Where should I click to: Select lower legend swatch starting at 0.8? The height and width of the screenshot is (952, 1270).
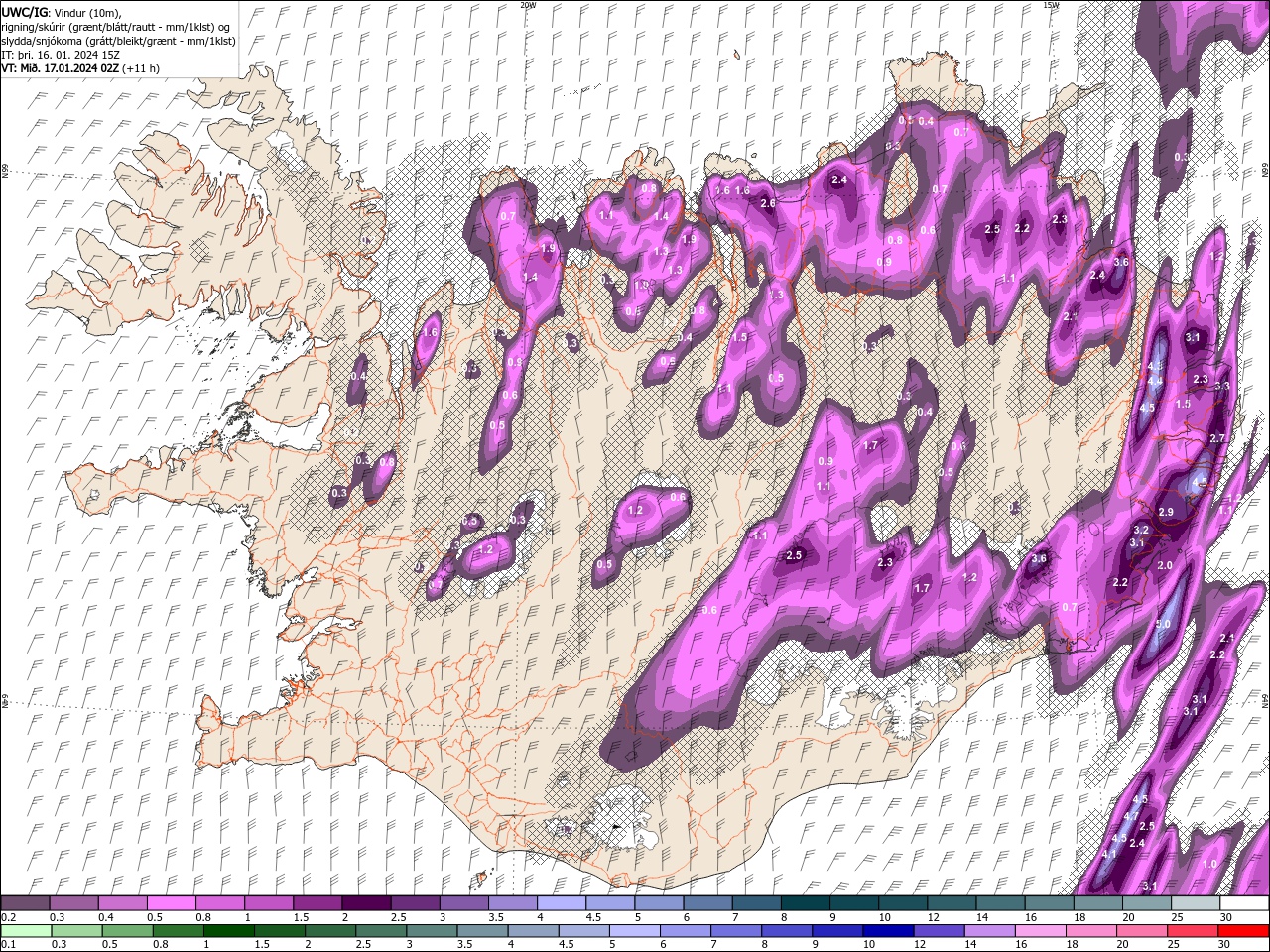click(x=179, y=931)
